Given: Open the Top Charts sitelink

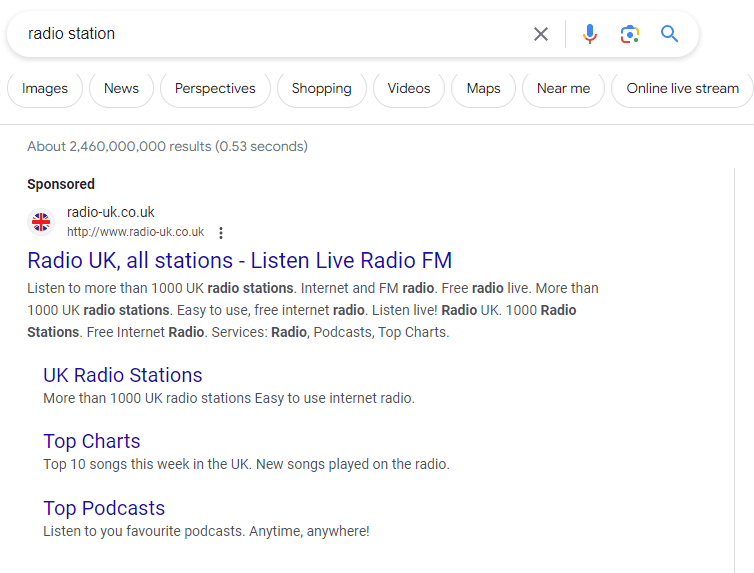Looking at the screenshot, I should 92,441.
